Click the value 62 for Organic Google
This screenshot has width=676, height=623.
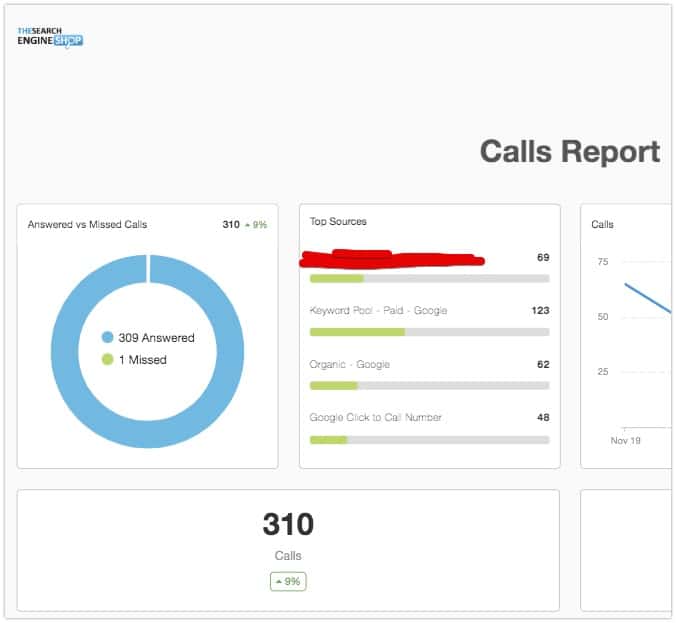coord(543,364)
